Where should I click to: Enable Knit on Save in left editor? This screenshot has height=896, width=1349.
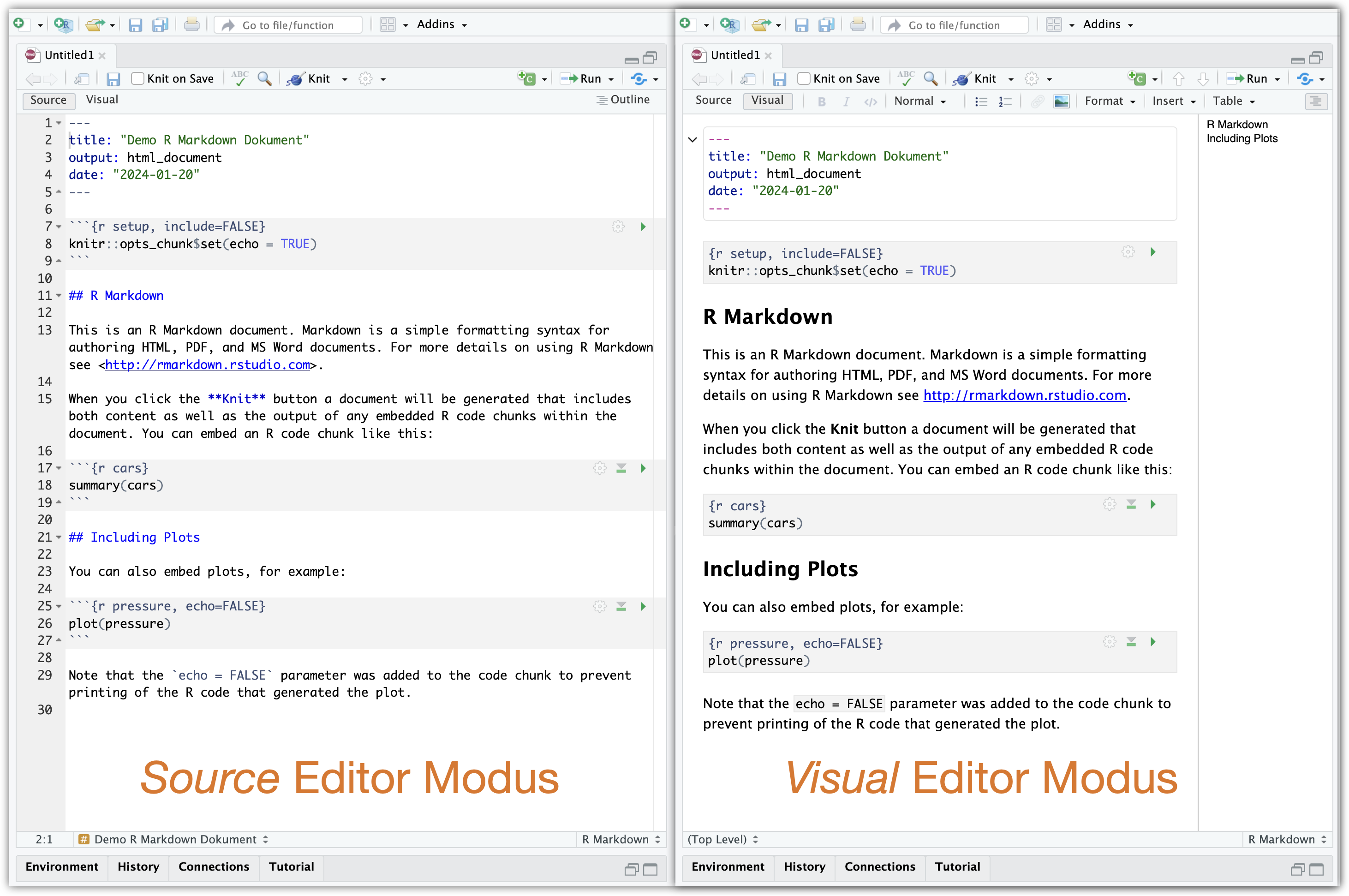point(137,78)
